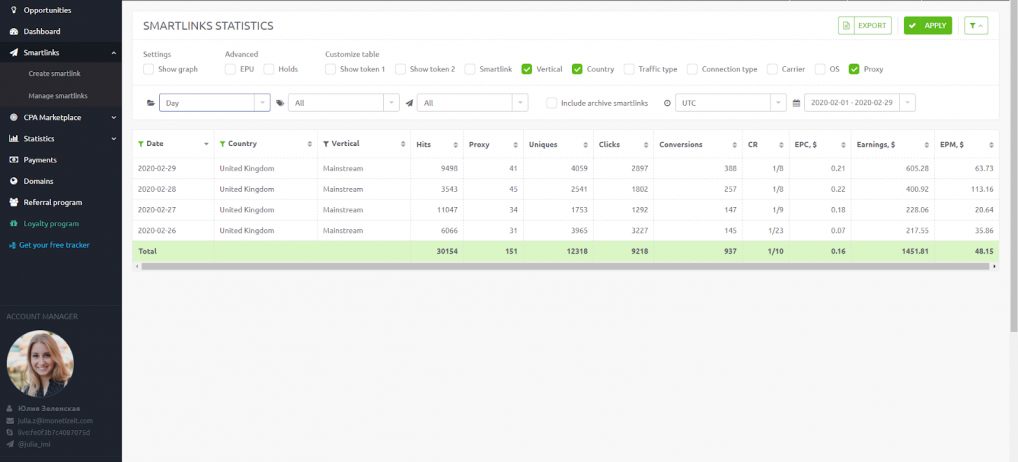The image size is (1018, 462).
Task: Click the filter icon beside Vertical header
Action: [326, 143]
